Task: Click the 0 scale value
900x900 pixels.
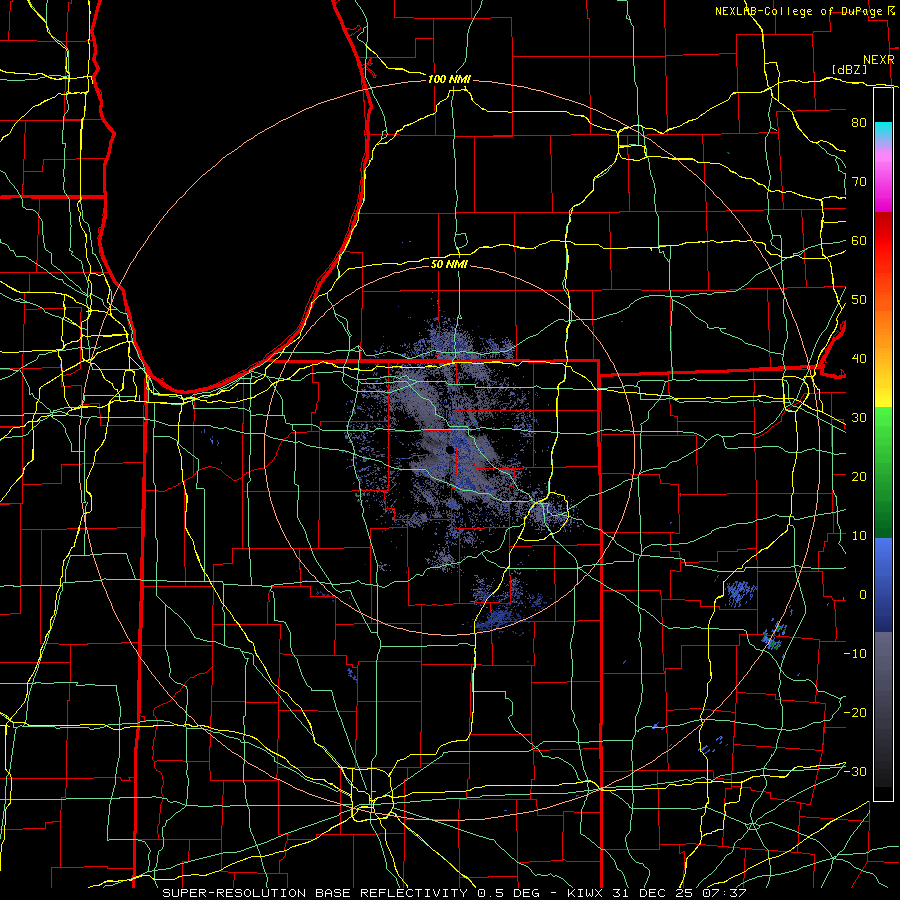Action: pyautogui.click(x=862, y=595)
